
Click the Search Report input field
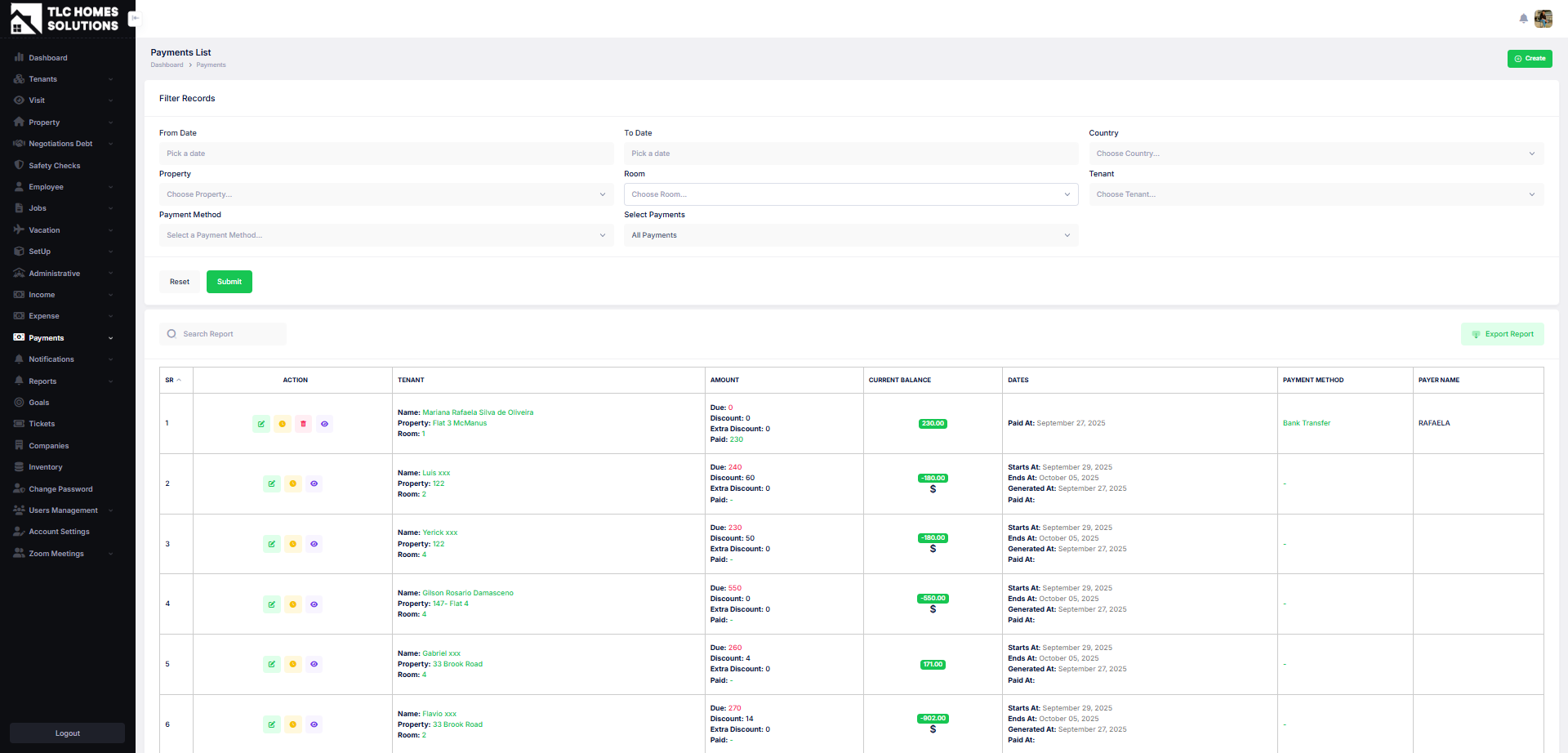[230, 334]
